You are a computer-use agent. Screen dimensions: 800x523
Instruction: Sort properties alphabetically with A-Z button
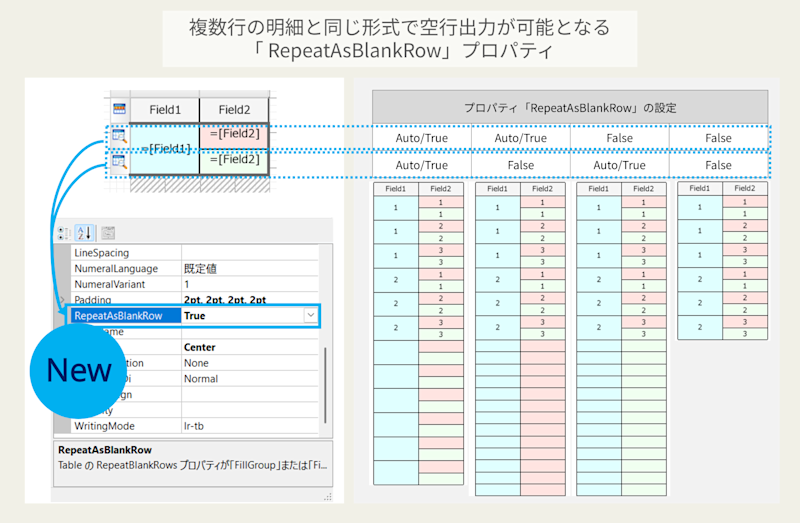tap(84, 233)
